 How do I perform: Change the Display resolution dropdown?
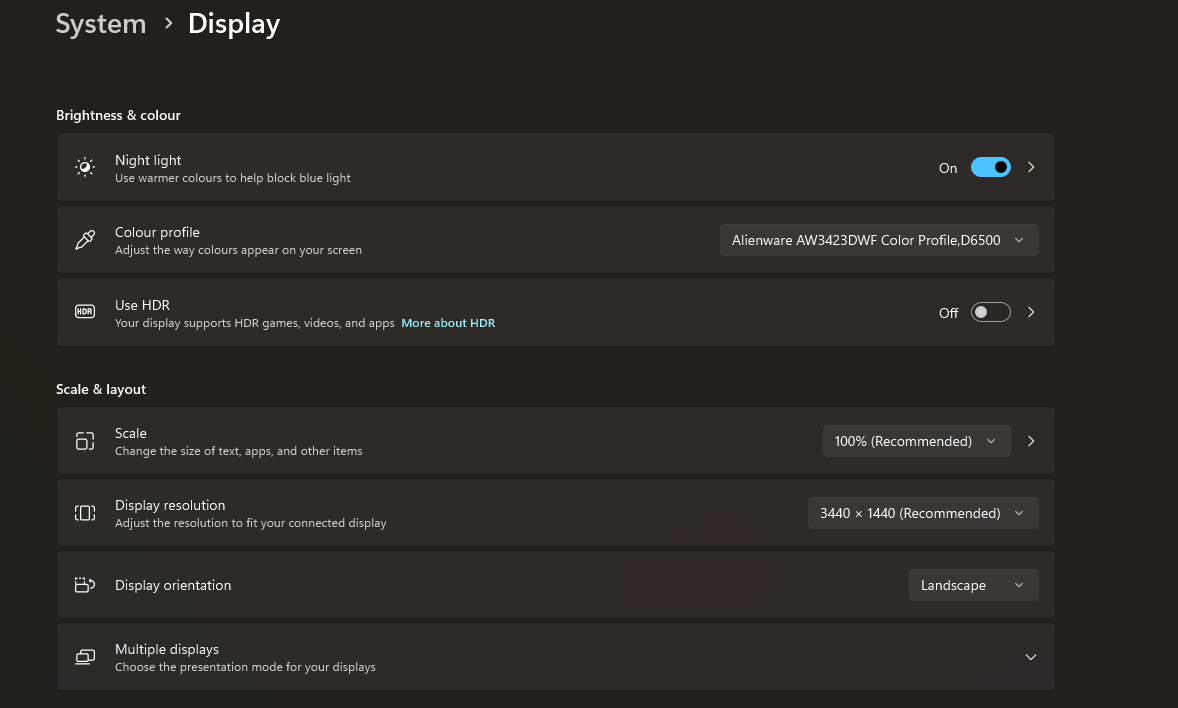[922, 513]
